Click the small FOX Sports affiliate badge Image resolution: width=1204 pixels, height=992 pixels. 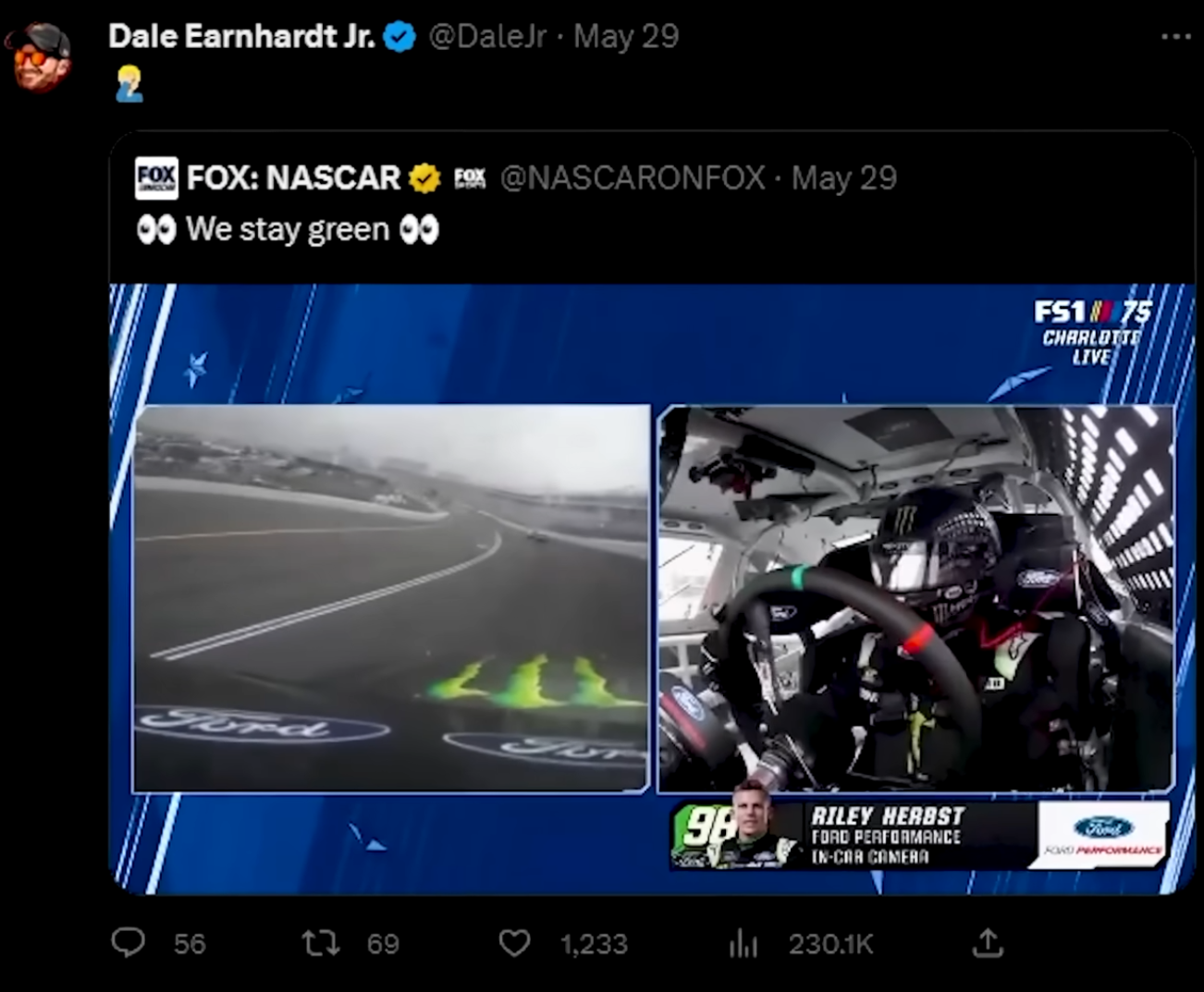tap(470, 178)
